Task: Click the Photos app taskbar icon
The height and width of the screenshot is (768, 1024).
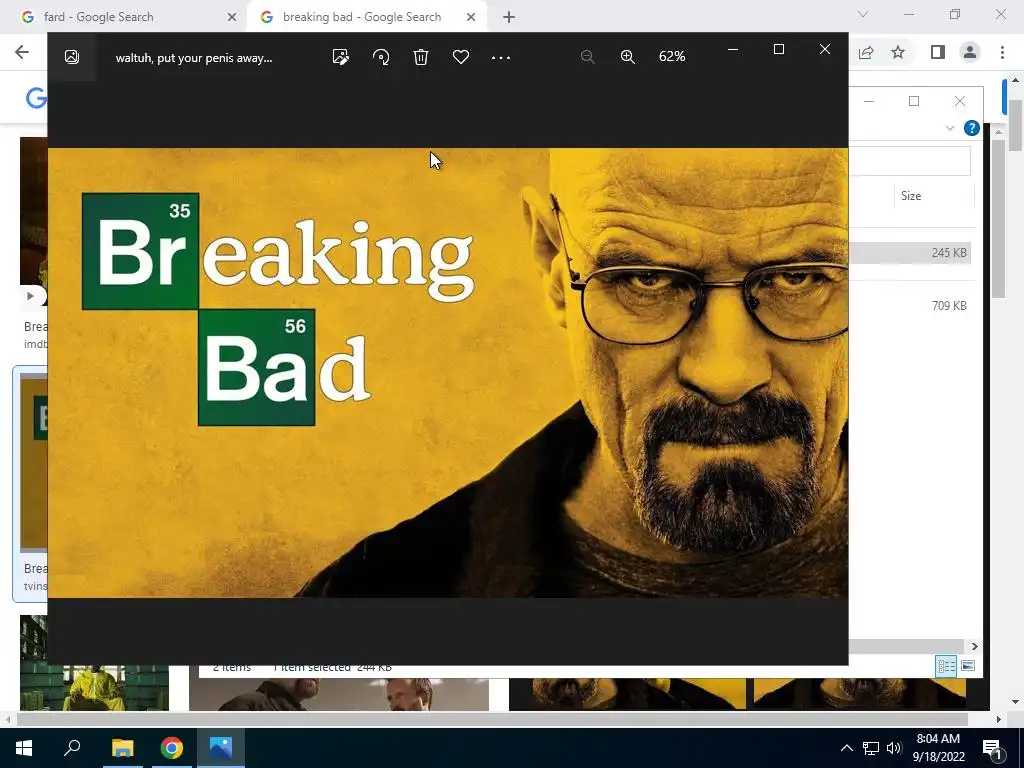Action: pos(221,748)
